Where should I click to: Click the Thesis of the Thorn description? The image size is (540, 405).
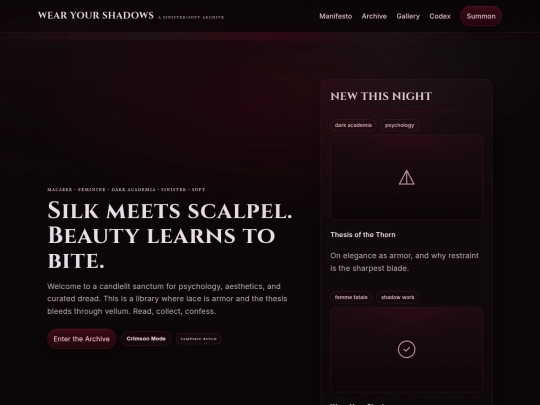[x=404, y=262]
